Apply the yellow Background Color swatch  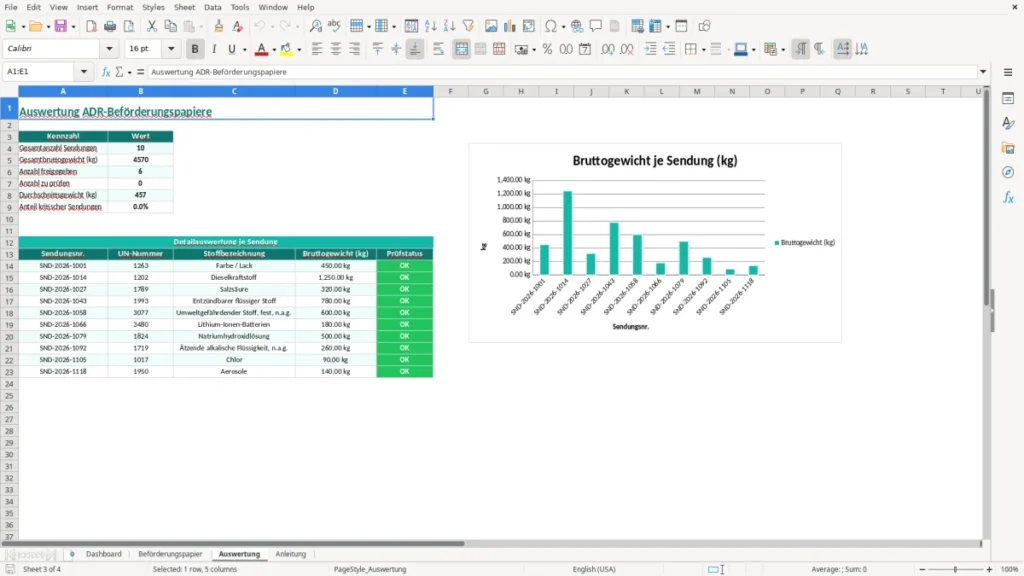coord(287,49)
